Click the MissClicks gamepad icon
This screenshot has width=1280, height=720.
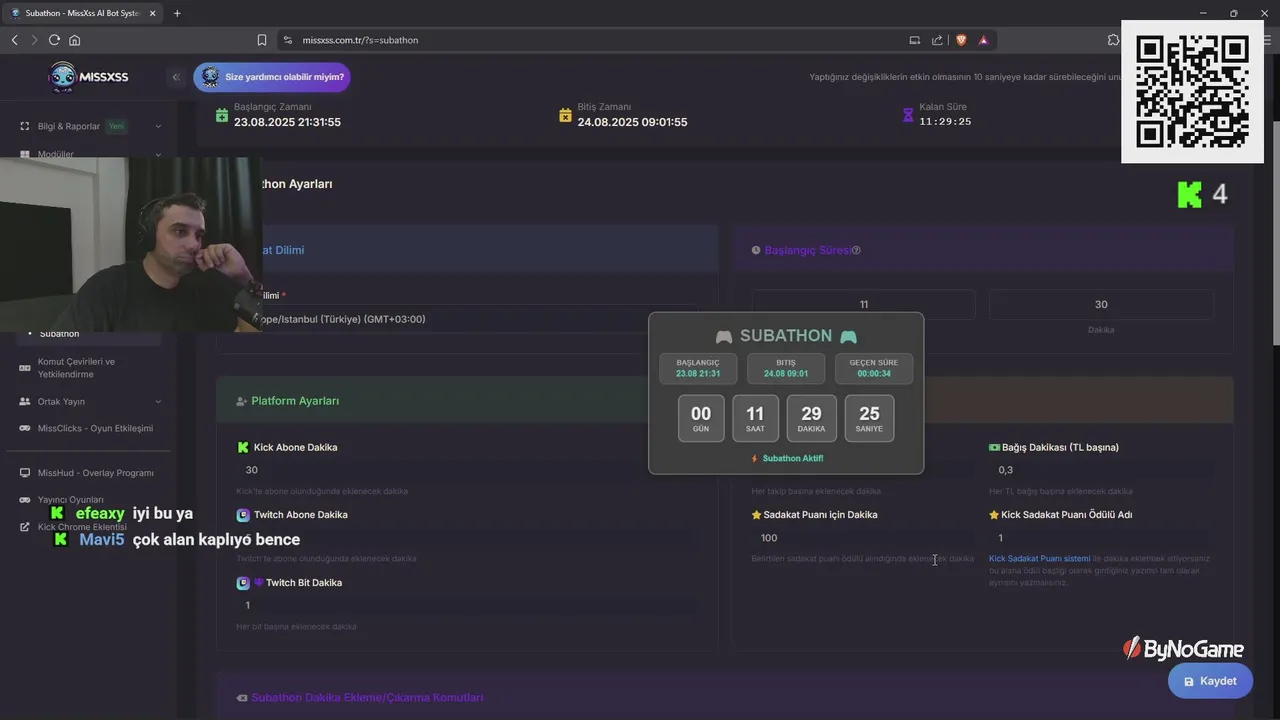tap(26, 428)
